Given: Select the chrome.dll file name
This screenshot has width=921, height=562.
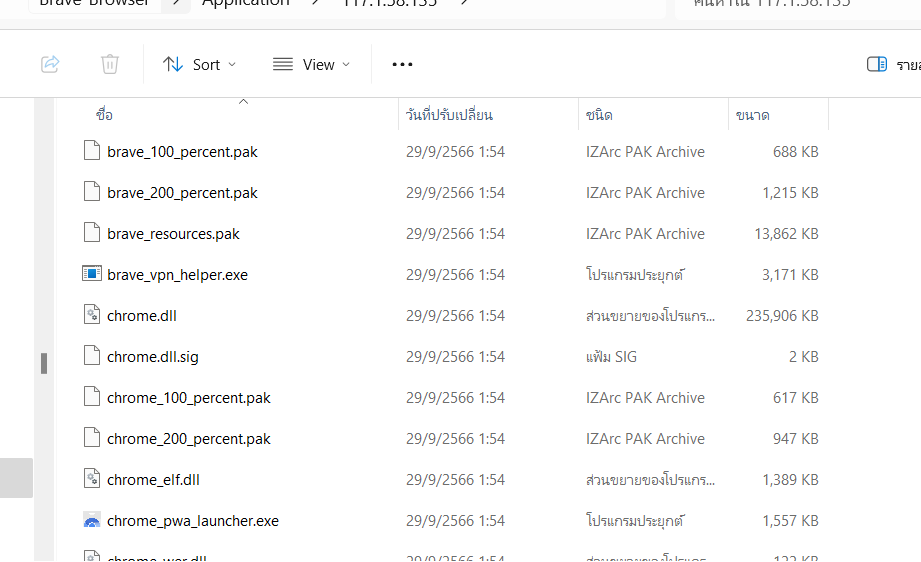Looking at the screenshot, I should coord(142,316).
